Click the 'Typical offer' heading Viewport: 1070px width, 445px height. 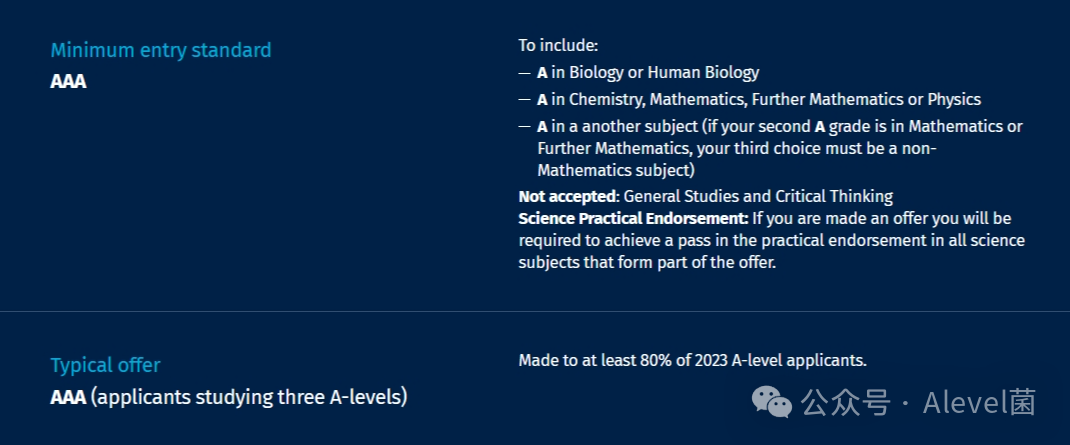click(x=105, y=365)
